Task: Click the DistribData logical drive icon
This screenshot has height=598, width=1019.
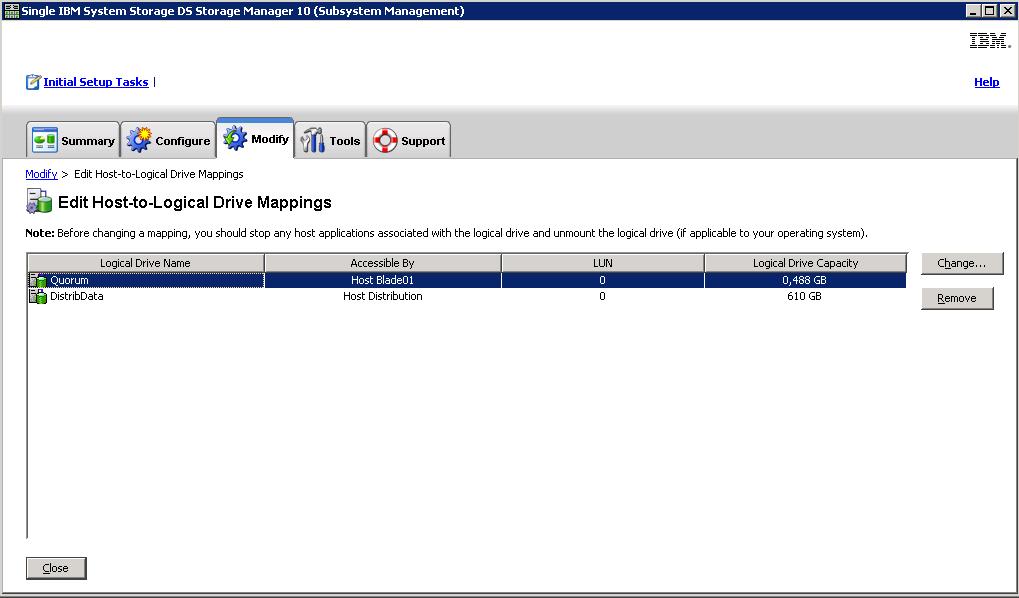Action: pos(38,296)
